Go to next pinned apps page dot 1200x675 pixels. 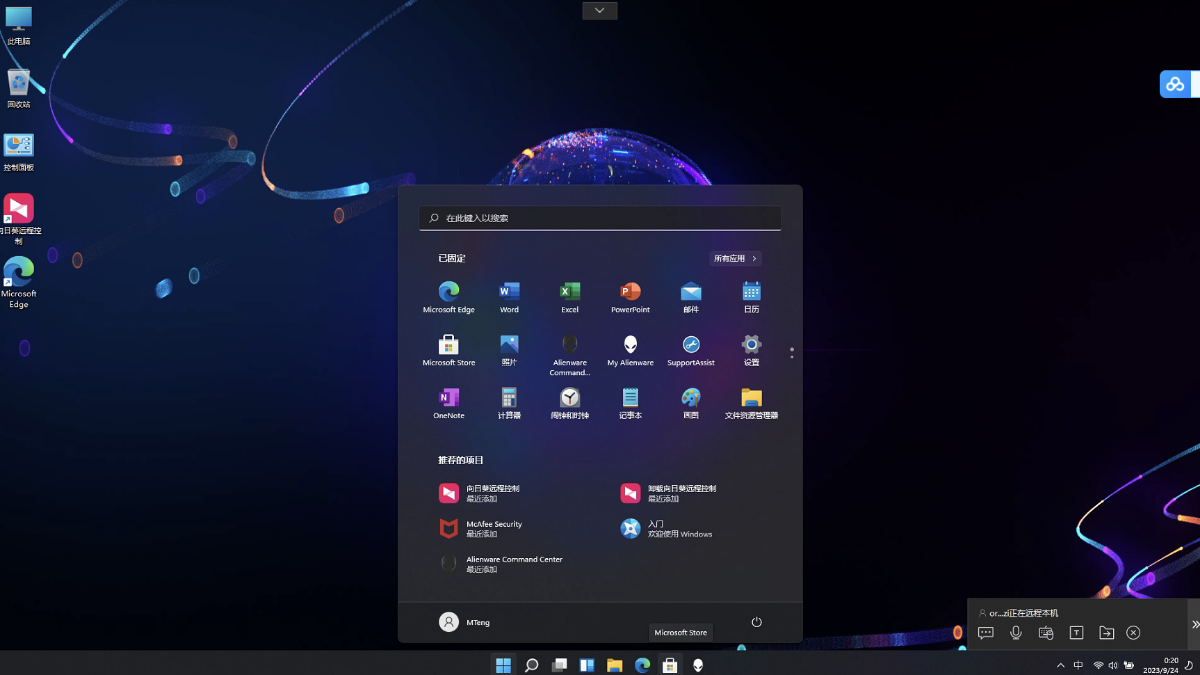pyautogui.click(x=792, y=356)
